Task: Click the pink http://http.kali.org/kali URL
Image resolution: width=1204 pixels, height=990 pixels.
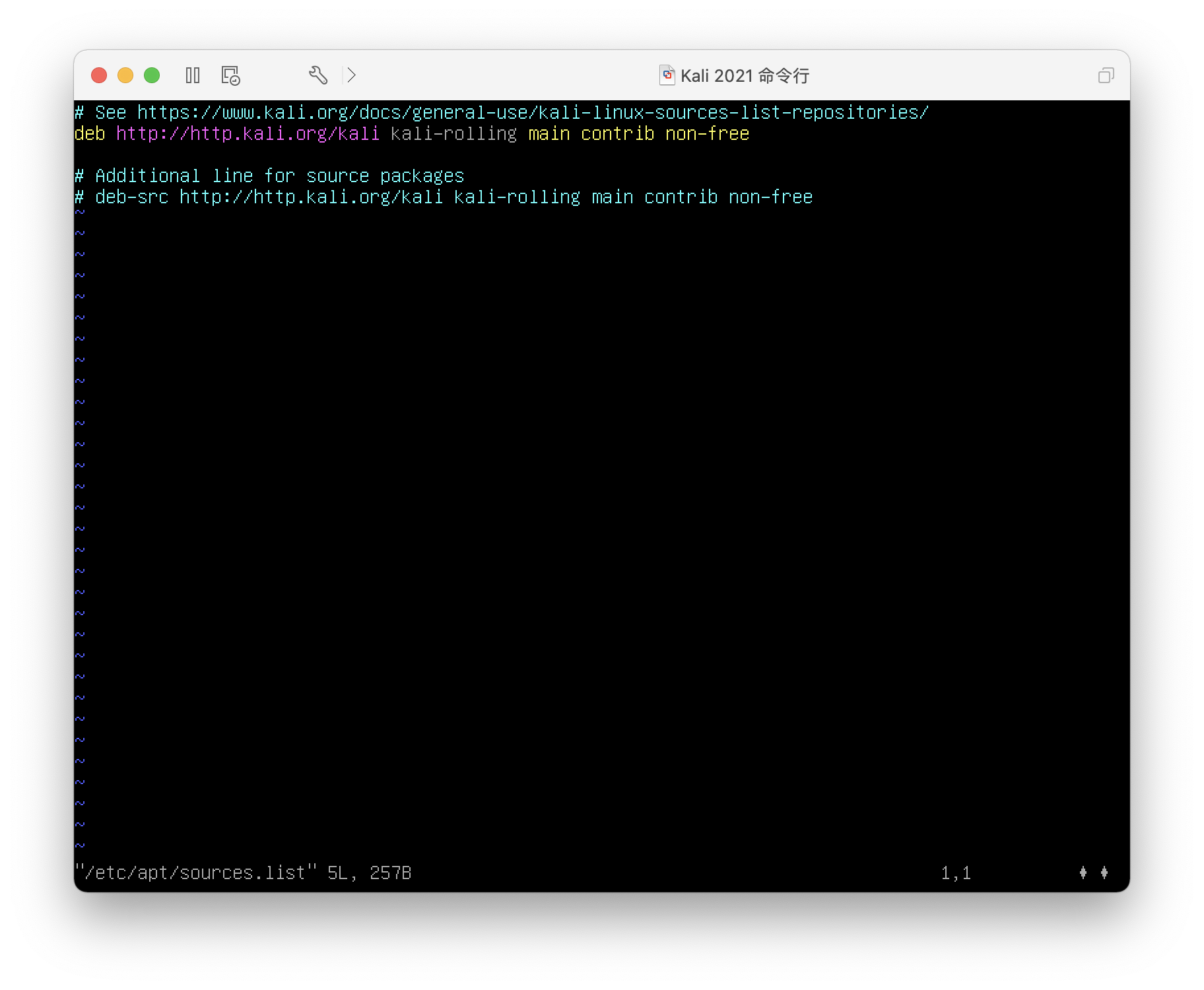Action: click(248, 134)
